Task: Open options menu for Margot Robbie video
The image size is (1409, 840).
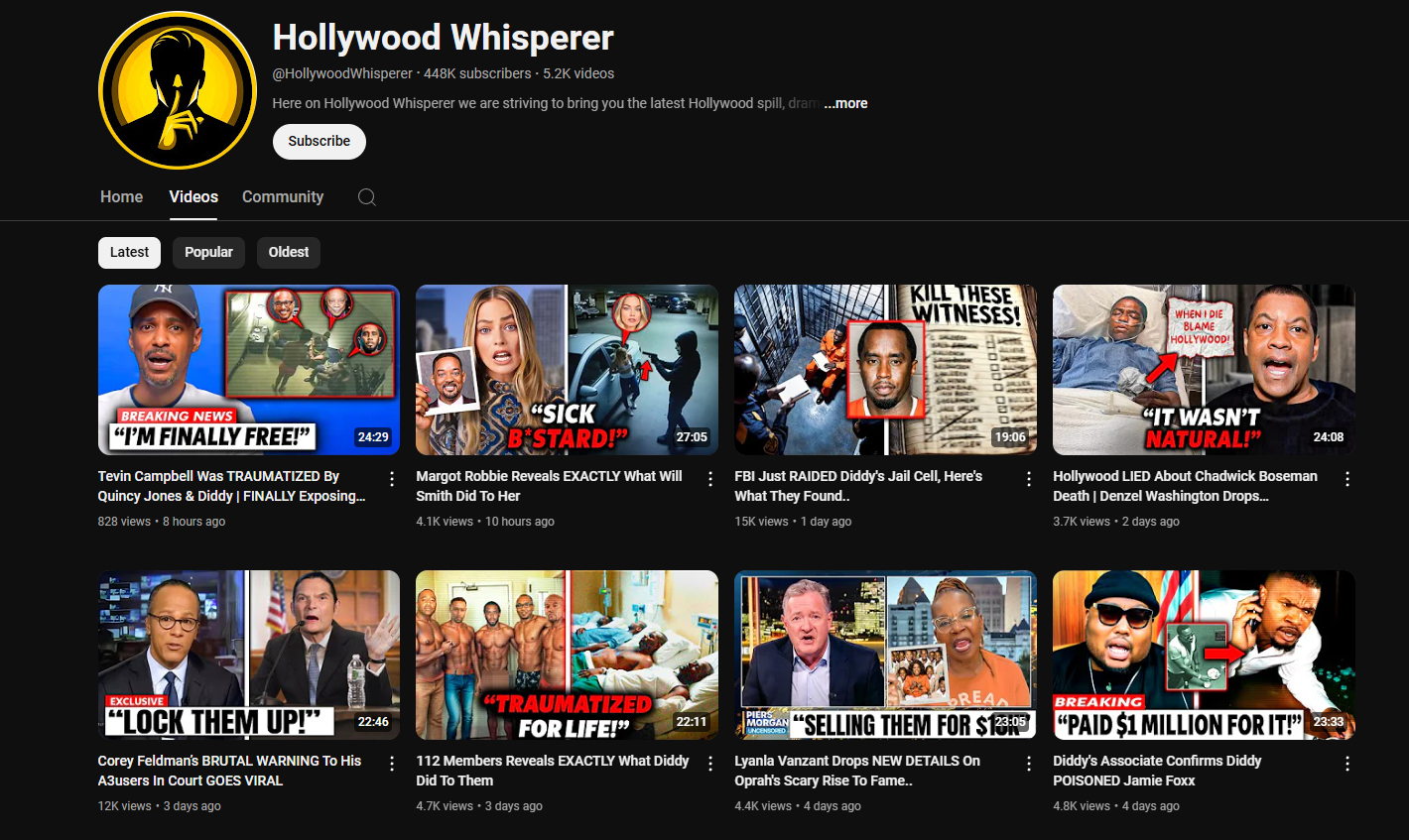Action: tap(710, 479)
